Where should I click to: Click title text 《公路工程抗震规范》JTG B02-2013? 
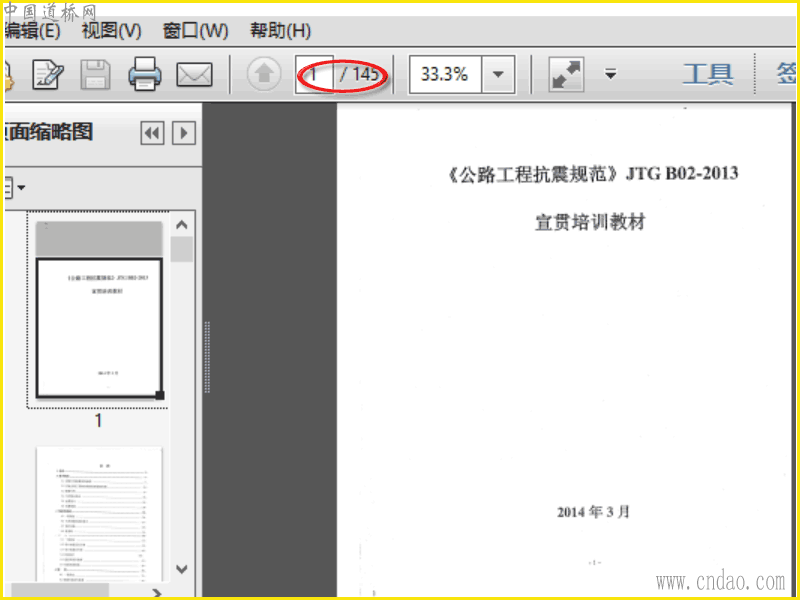point(592,174)
